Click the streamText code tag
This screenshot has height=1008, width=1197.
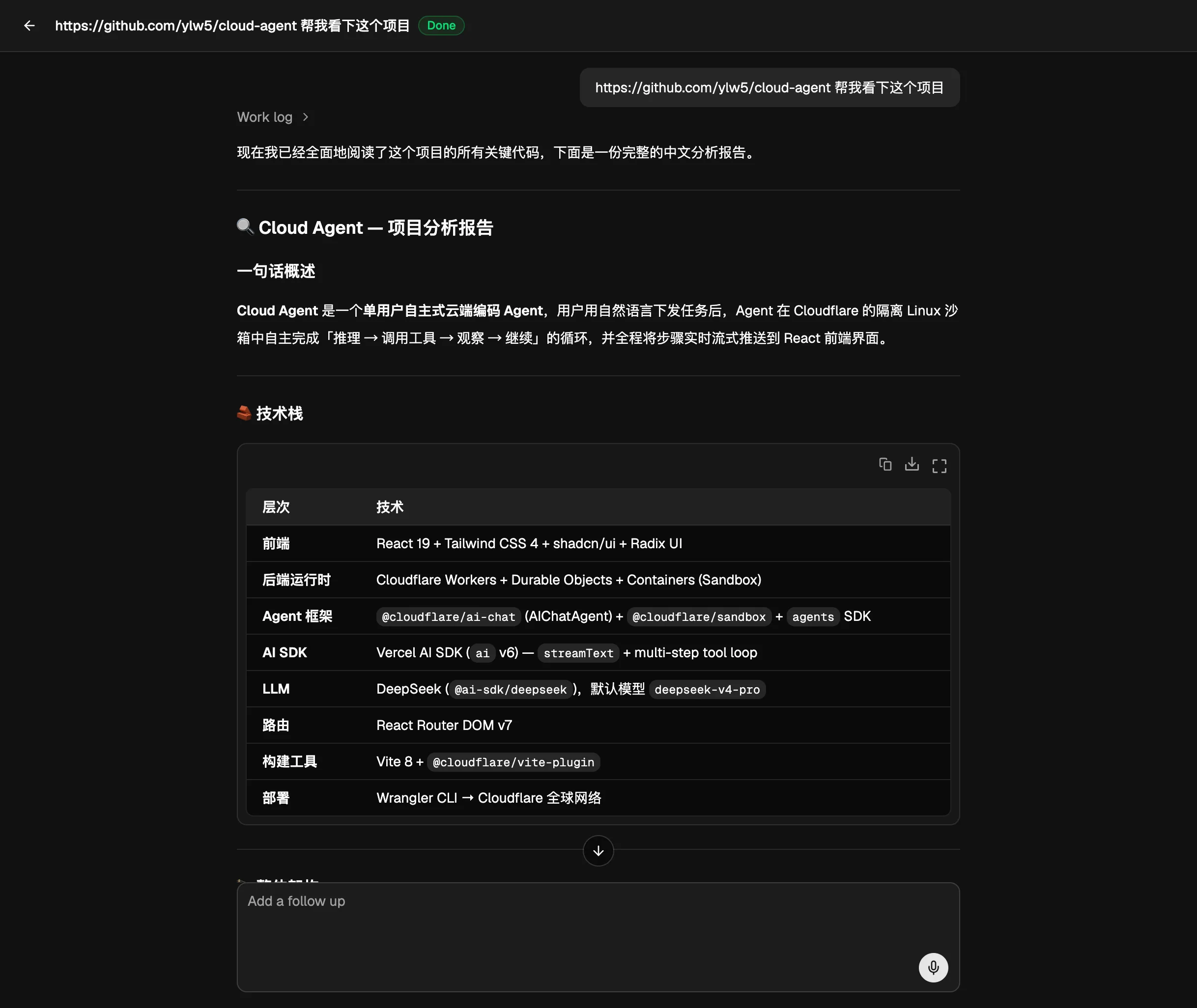(x=578, y=653)
